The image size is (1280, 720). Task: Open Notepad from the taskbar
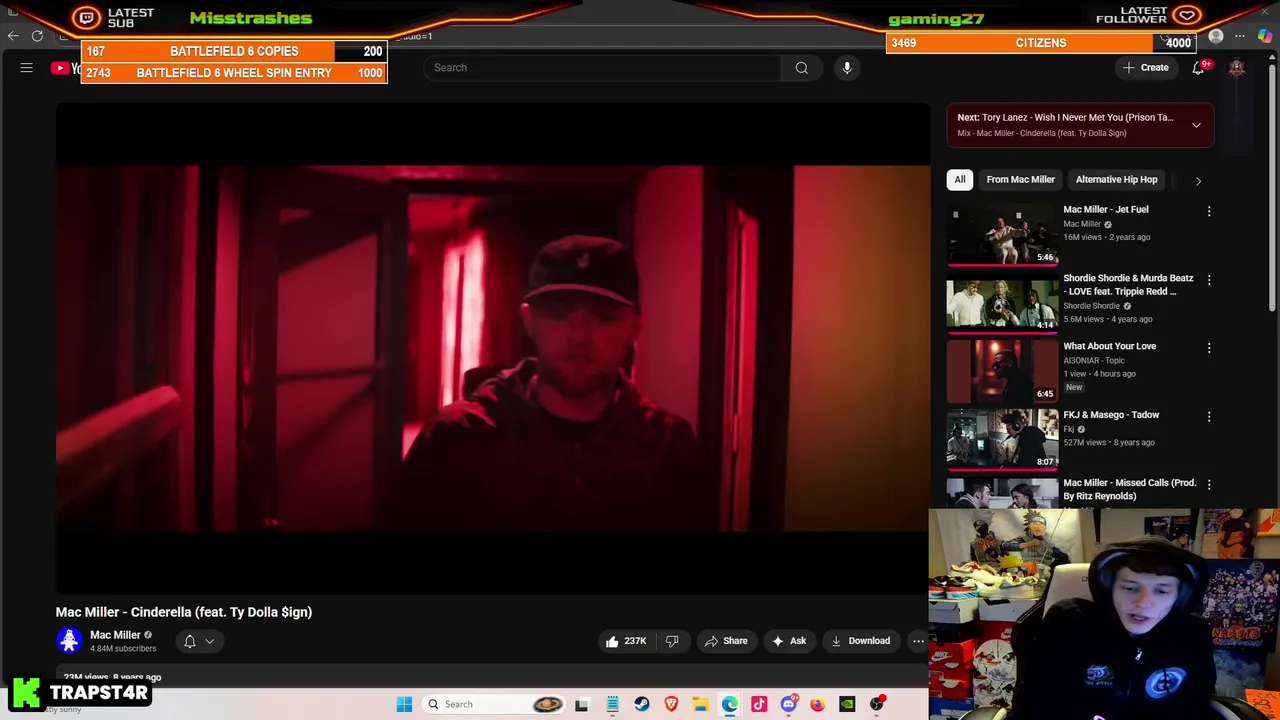point(612,704)
